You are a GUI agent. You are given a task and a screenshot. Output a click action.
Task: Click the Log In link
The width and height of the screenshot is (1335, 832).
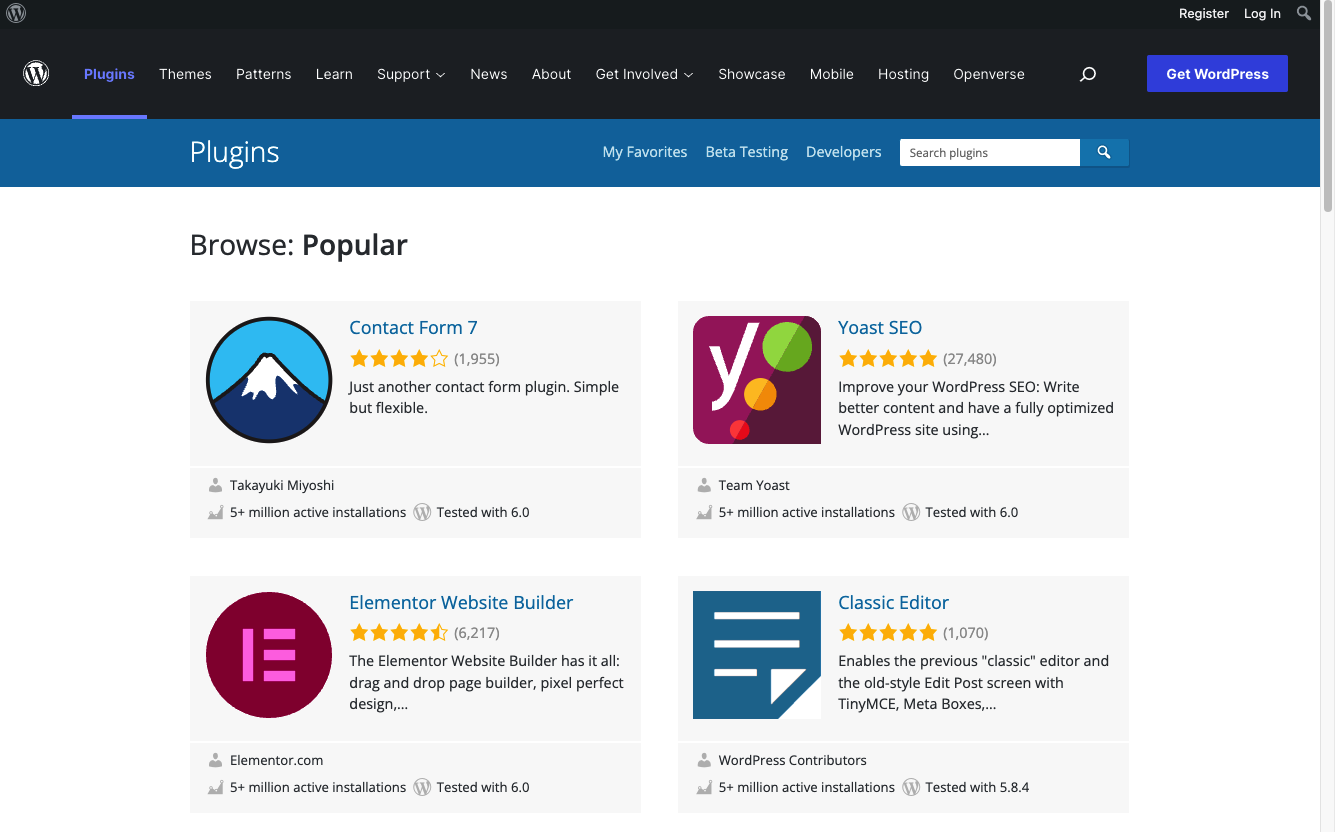point(1262,13)
